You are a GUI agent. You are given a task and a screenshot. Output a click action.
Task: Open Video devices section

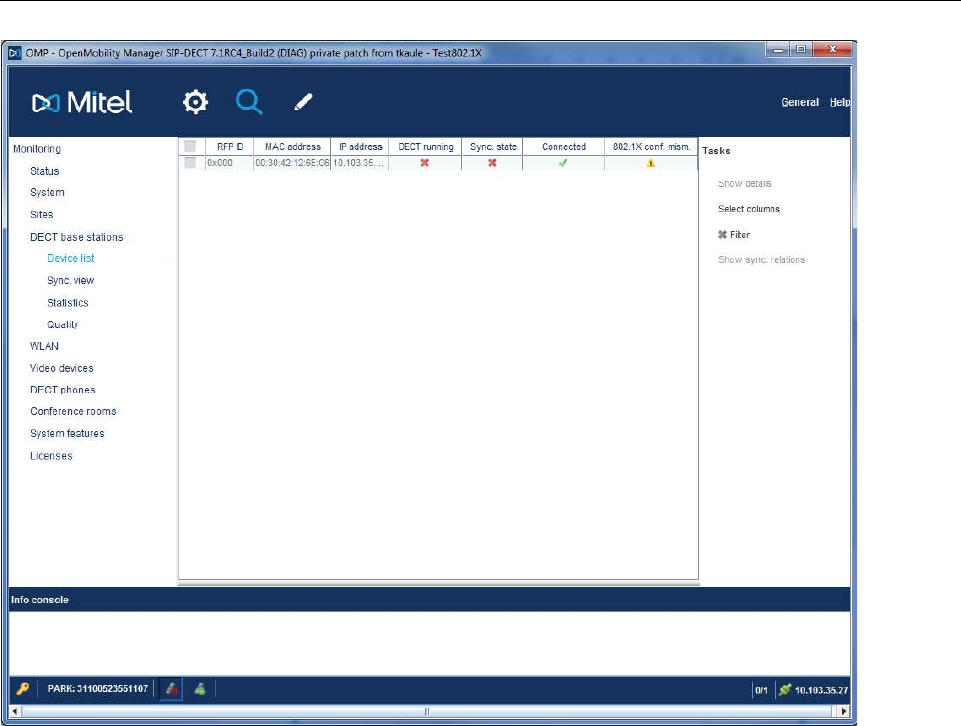61,368
